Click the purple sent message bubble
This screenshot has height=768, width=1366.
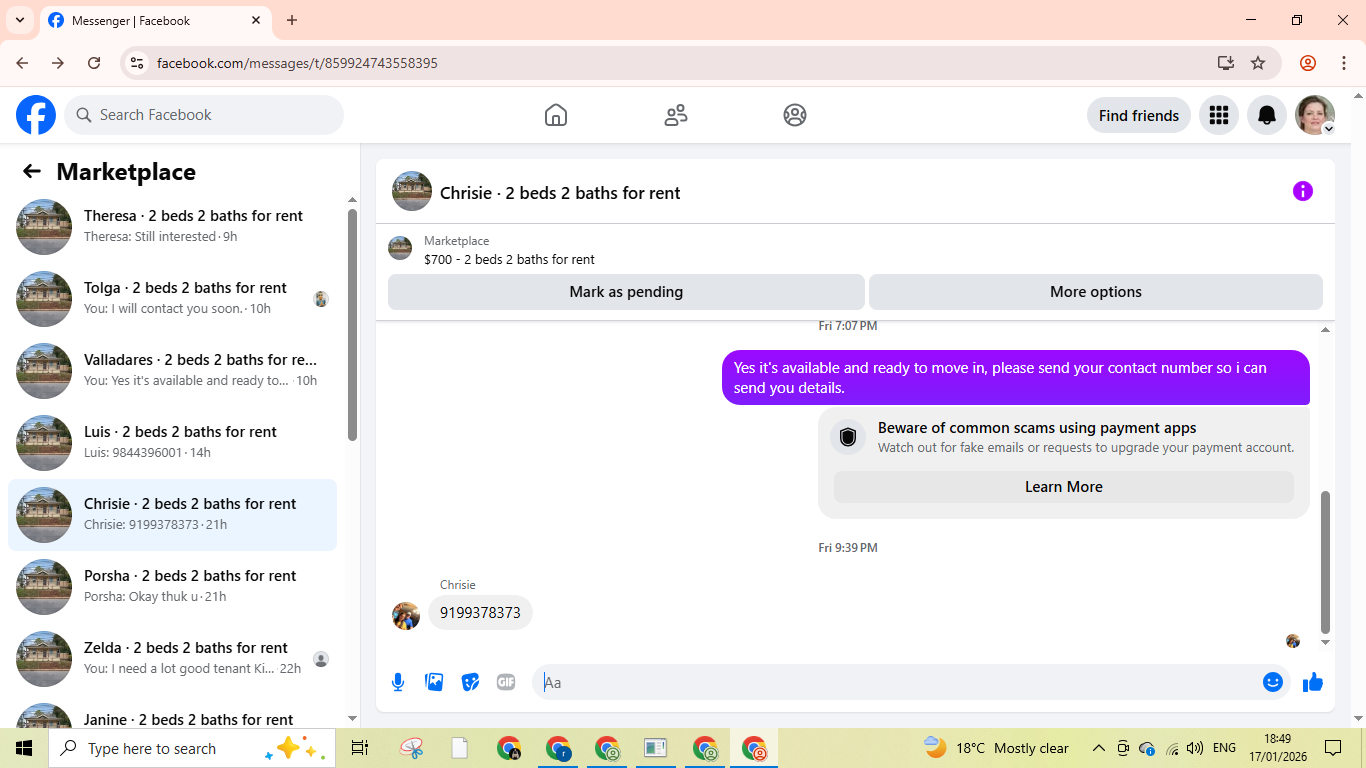click(1016, 378)
